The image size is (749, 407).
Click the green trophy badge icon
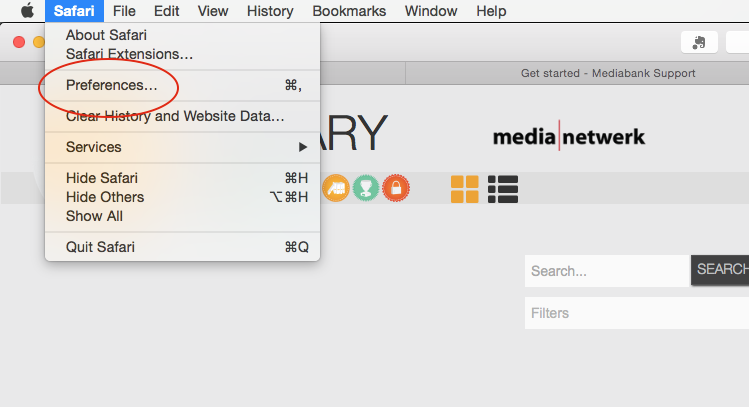[x=366, y=188]
